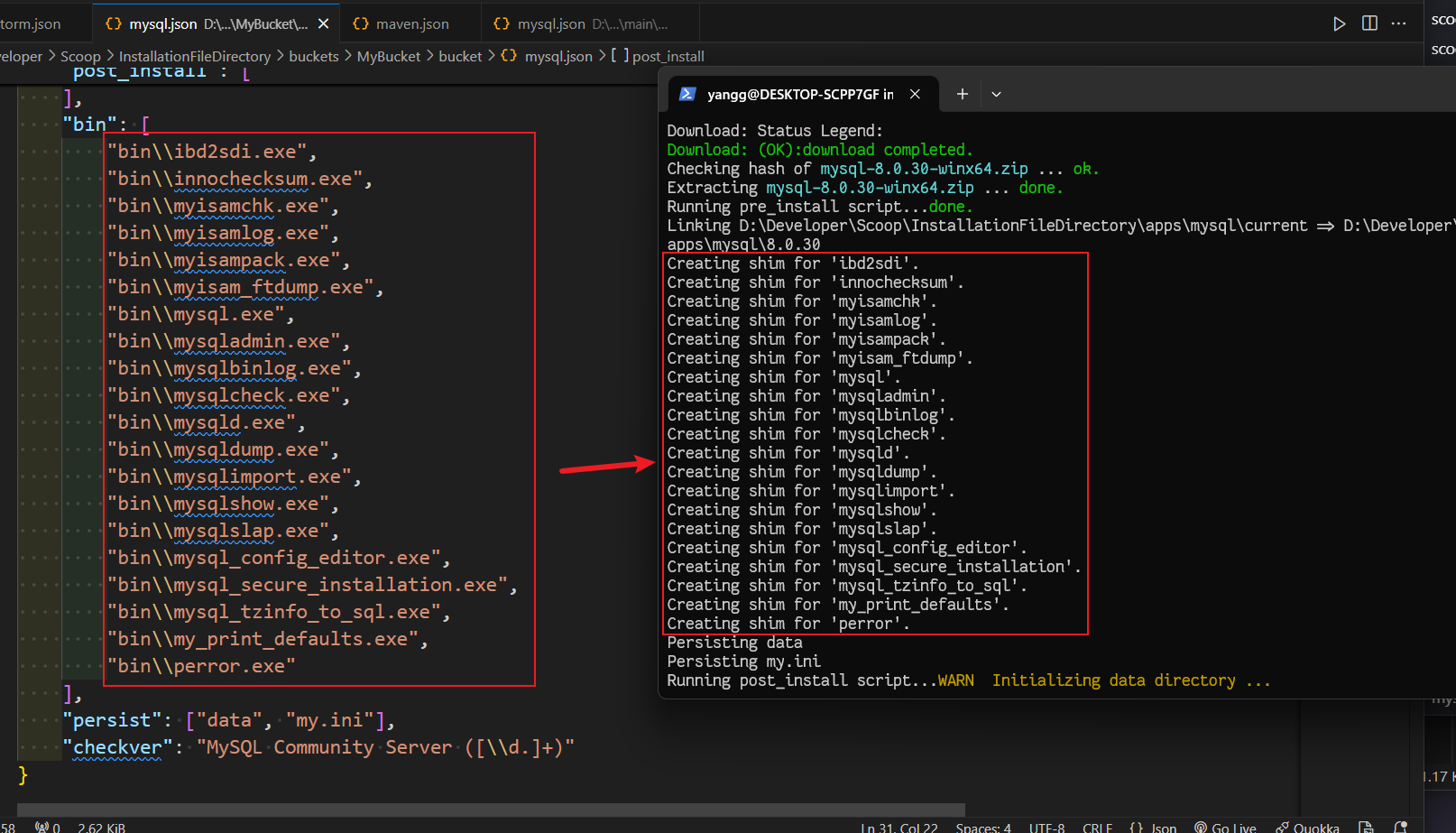The image size is (1456, 833).
Task: Click the array icon beside post_install breadcrumb
Action: (620, 56)
